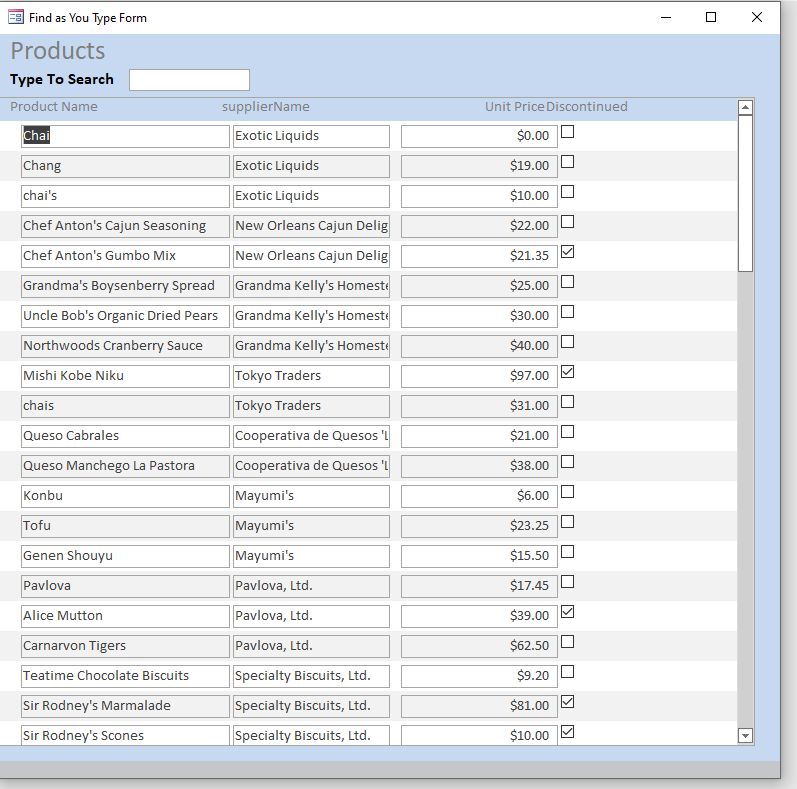
Task: Click Northwoods Cranberry Sauce field
Action: click(125, 346)
